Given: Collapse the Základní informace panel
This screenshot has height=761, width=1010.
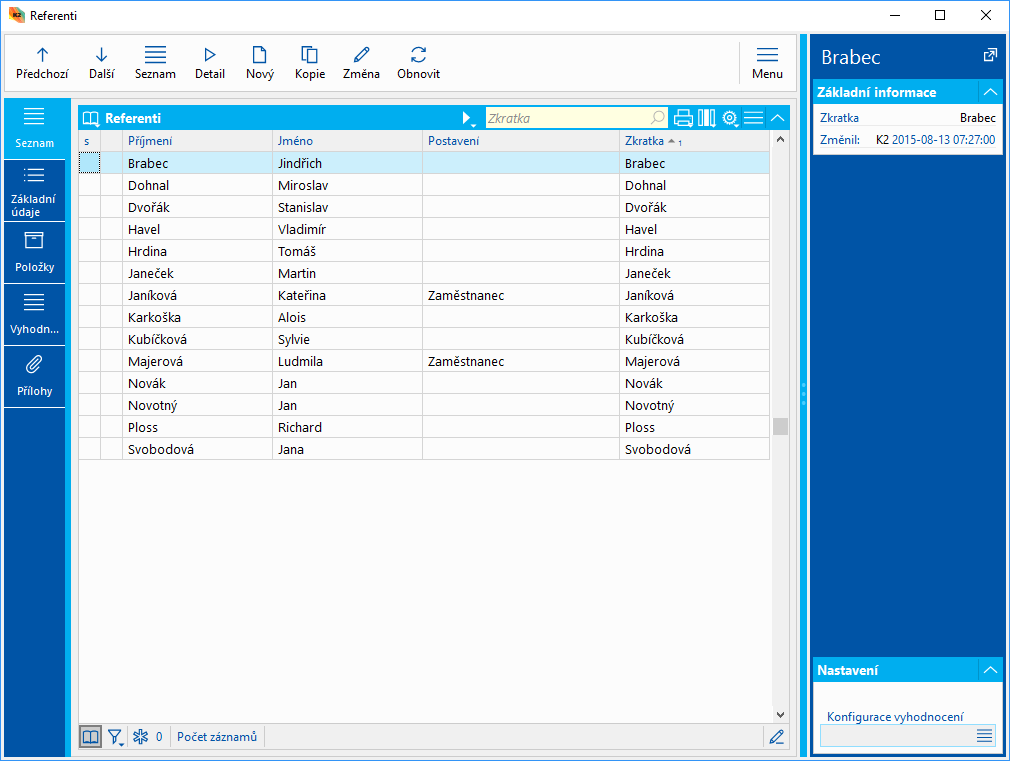Looking at the screenshot, I should point(990,92).
